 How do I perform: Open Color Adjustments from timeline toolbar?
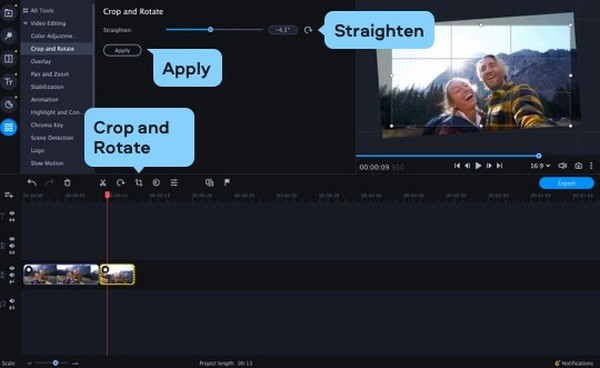click(x=156, y=183)
